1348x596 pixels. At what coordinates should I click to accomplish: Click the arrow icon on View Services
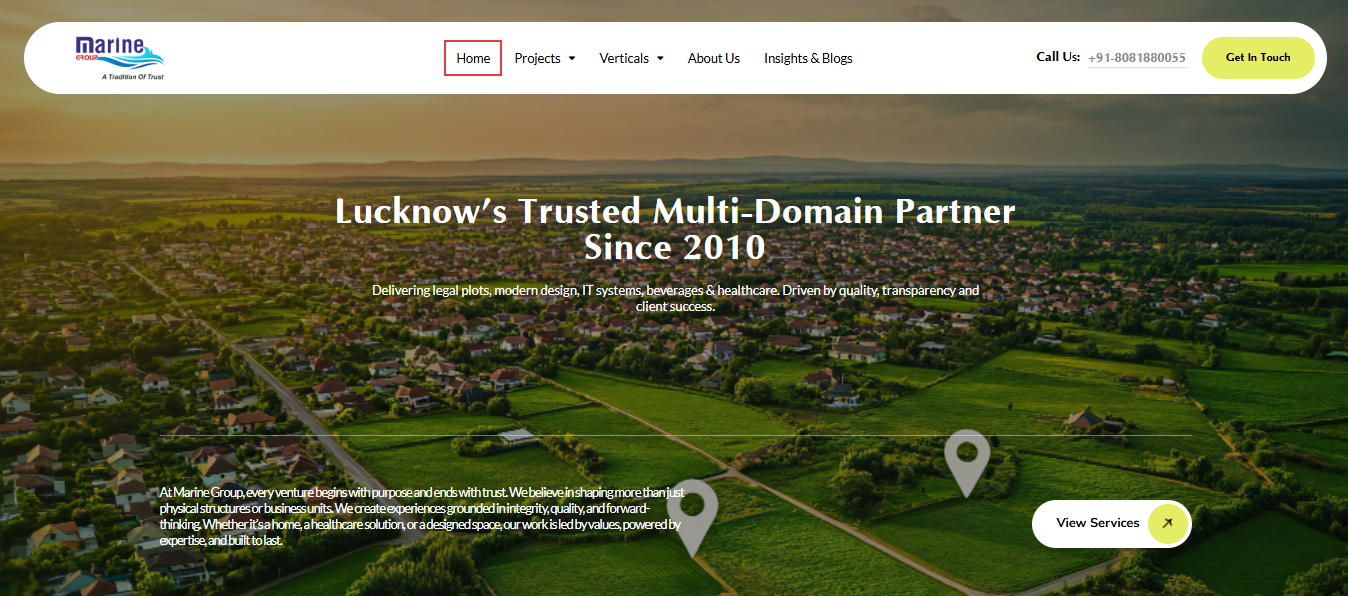click(1166, 523)
